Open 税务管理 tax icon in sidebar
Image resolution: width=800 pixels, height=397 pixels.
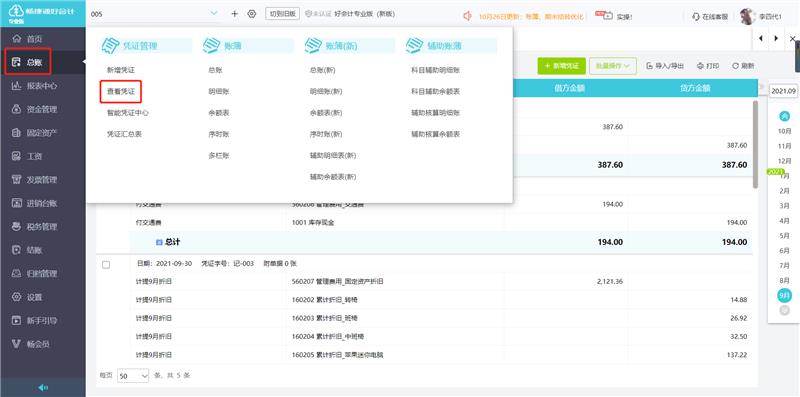[16, 227]
